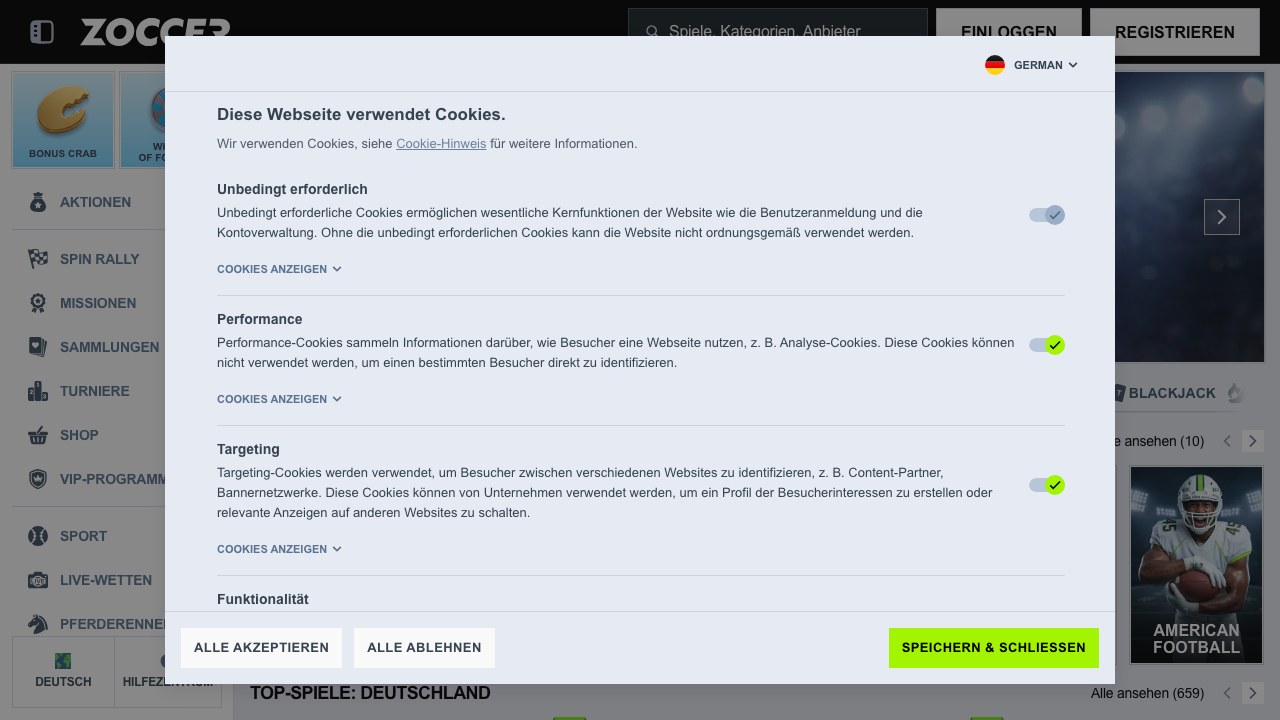Click the Sammlungen cards icon

[38, 347]
